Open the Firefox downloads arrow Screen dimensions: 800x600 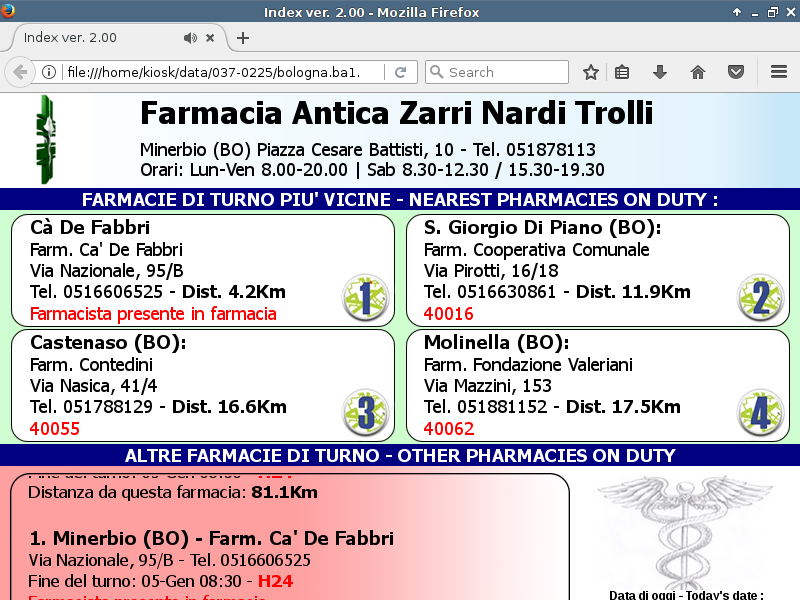point(659,72)
